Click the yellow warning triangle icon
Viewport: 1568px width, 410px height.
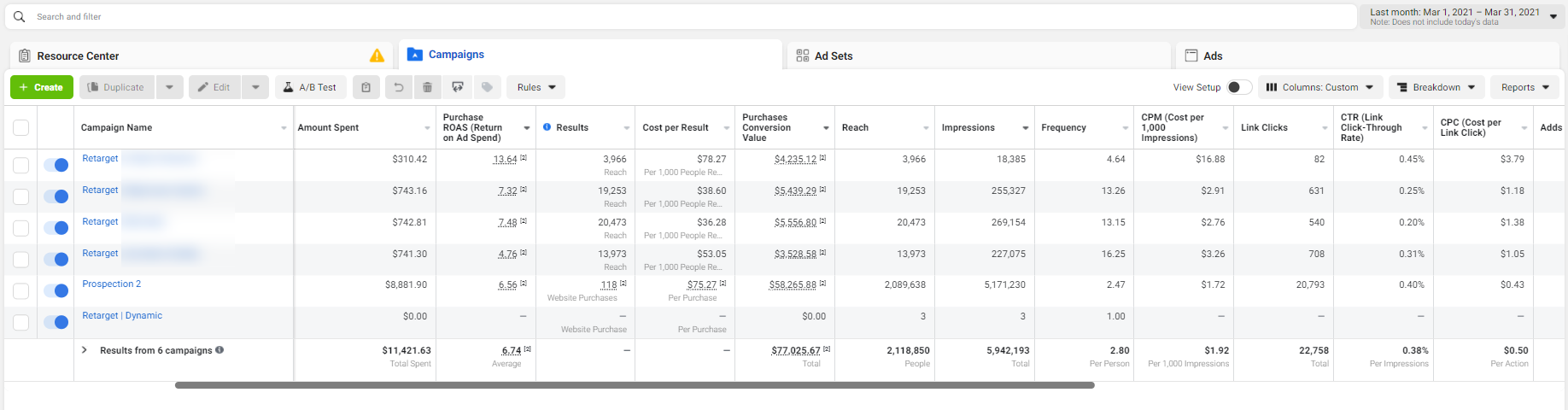point(377,56)
